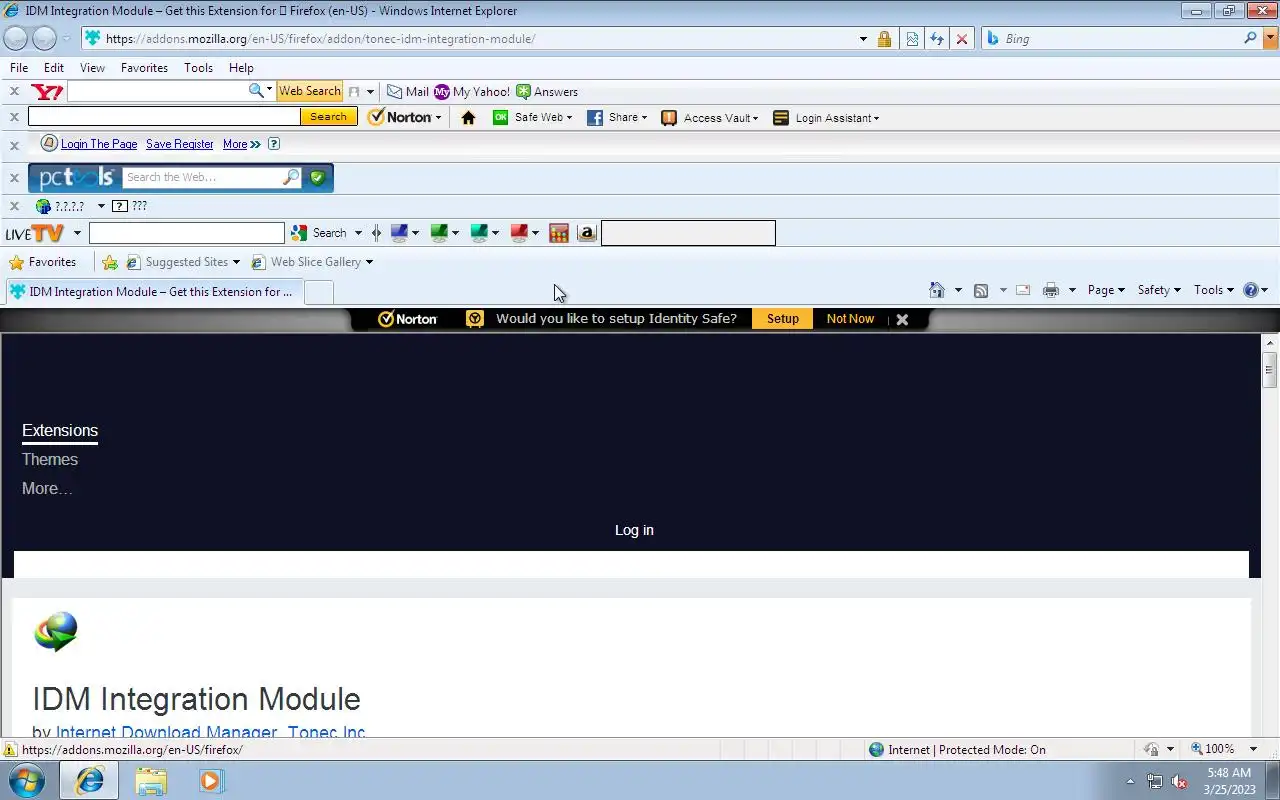1280x800 pixels.
Task: Click the globe icon labeled ?.?.?.?
Action: click(x=43, y=206)
